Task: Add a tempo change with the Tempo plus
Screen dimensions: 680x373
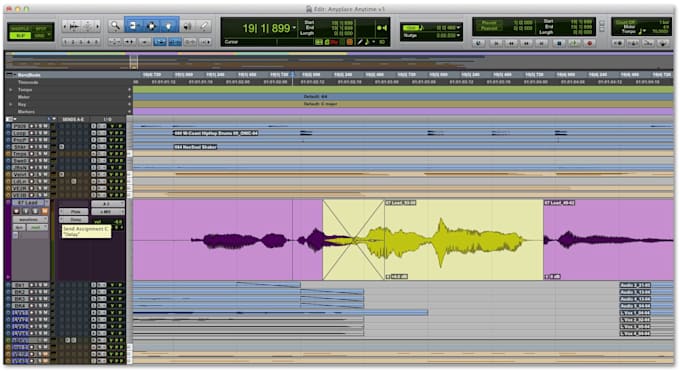Action: point(129,90)
